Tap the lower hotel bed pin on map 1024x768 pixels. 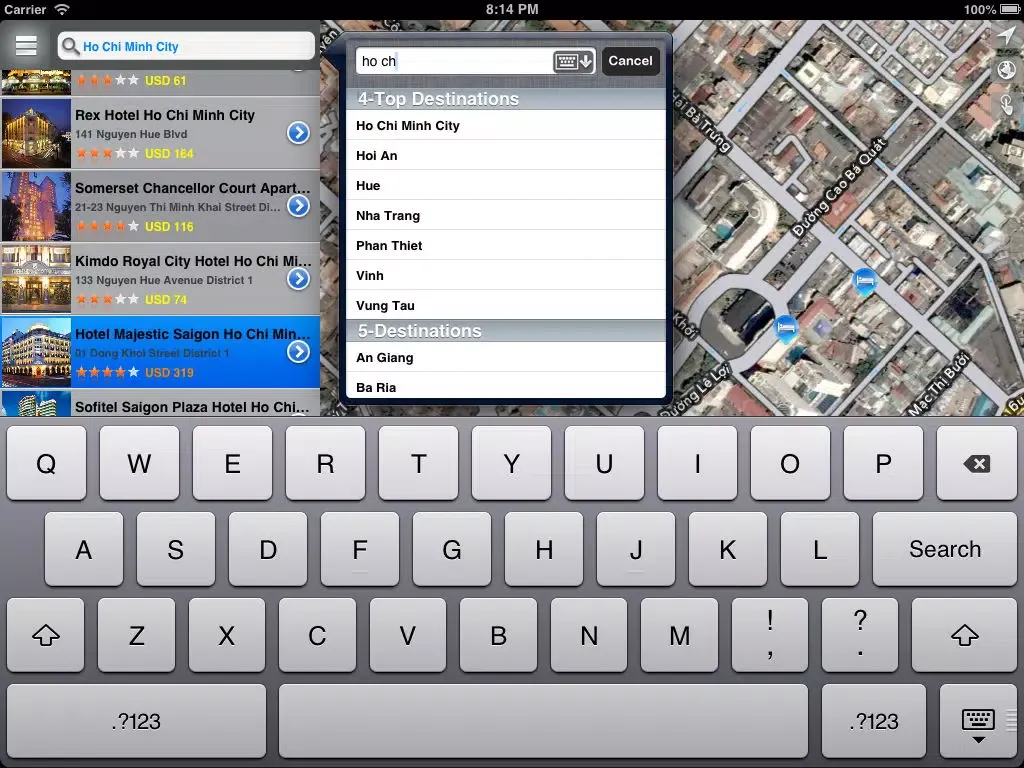[x=786, y=328]
